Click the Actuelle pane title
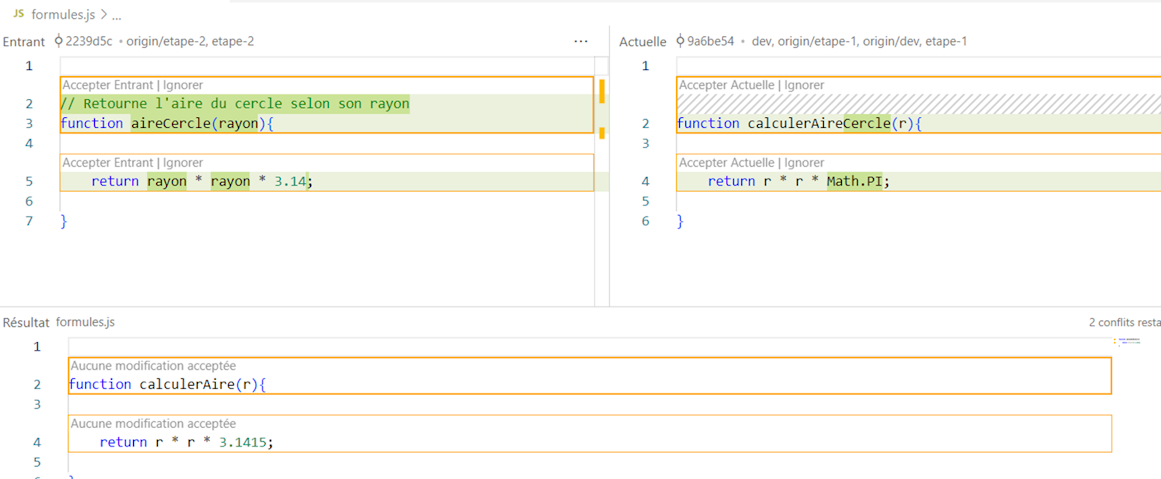The height and width of the screenshot is (479, 1161). tap(643, 41)
